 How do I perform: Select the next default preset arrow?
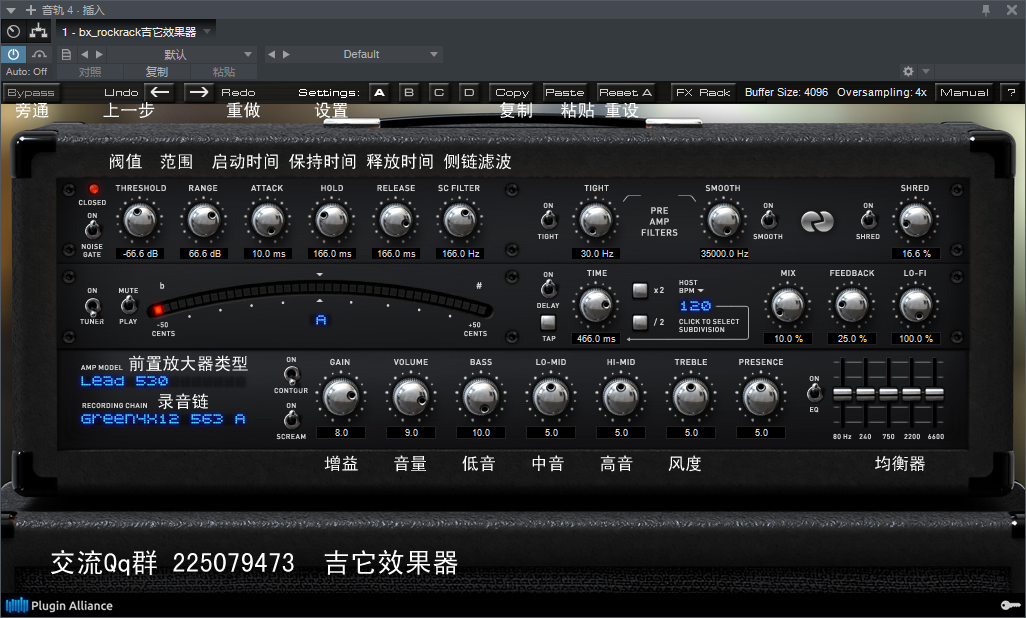pyautogui.click(x=99, y=54)
